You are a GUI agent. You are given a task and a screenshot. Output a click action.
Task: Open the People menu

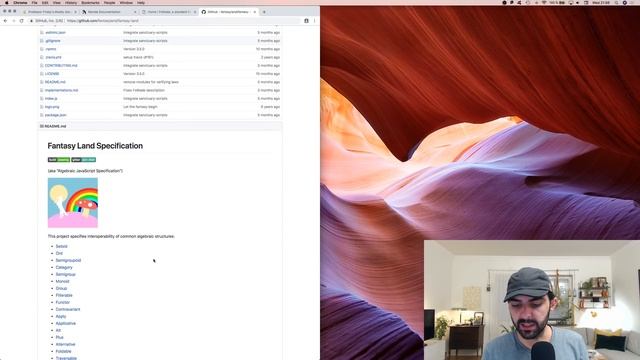click(x=109, y=2)
